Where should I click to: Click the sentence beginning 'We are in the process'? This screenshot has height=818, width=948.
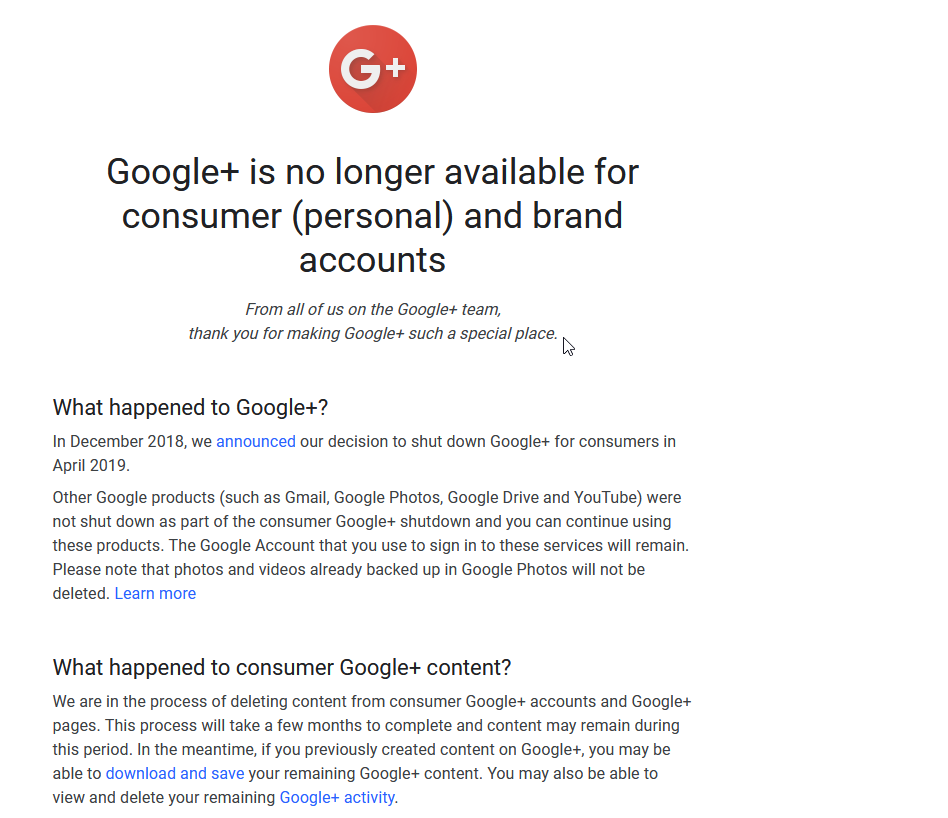(x=372, y=713)
